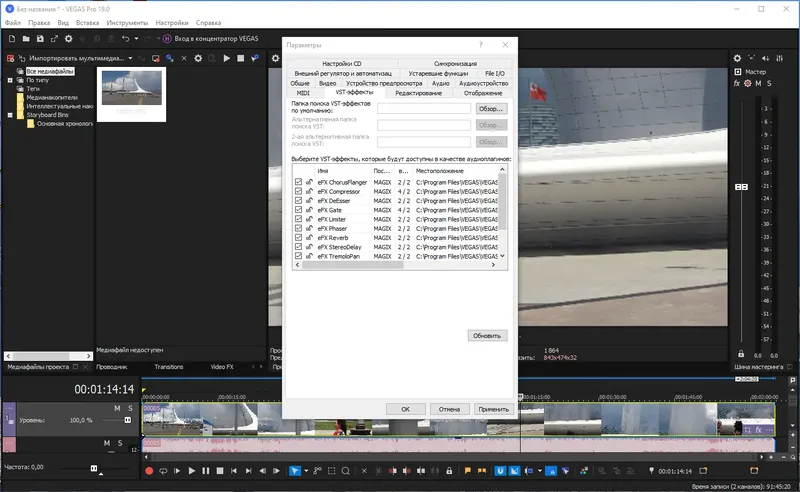Click the Stop button in transport controls
800x492 pixels.
pyautogui.click(x=220, y=471)
